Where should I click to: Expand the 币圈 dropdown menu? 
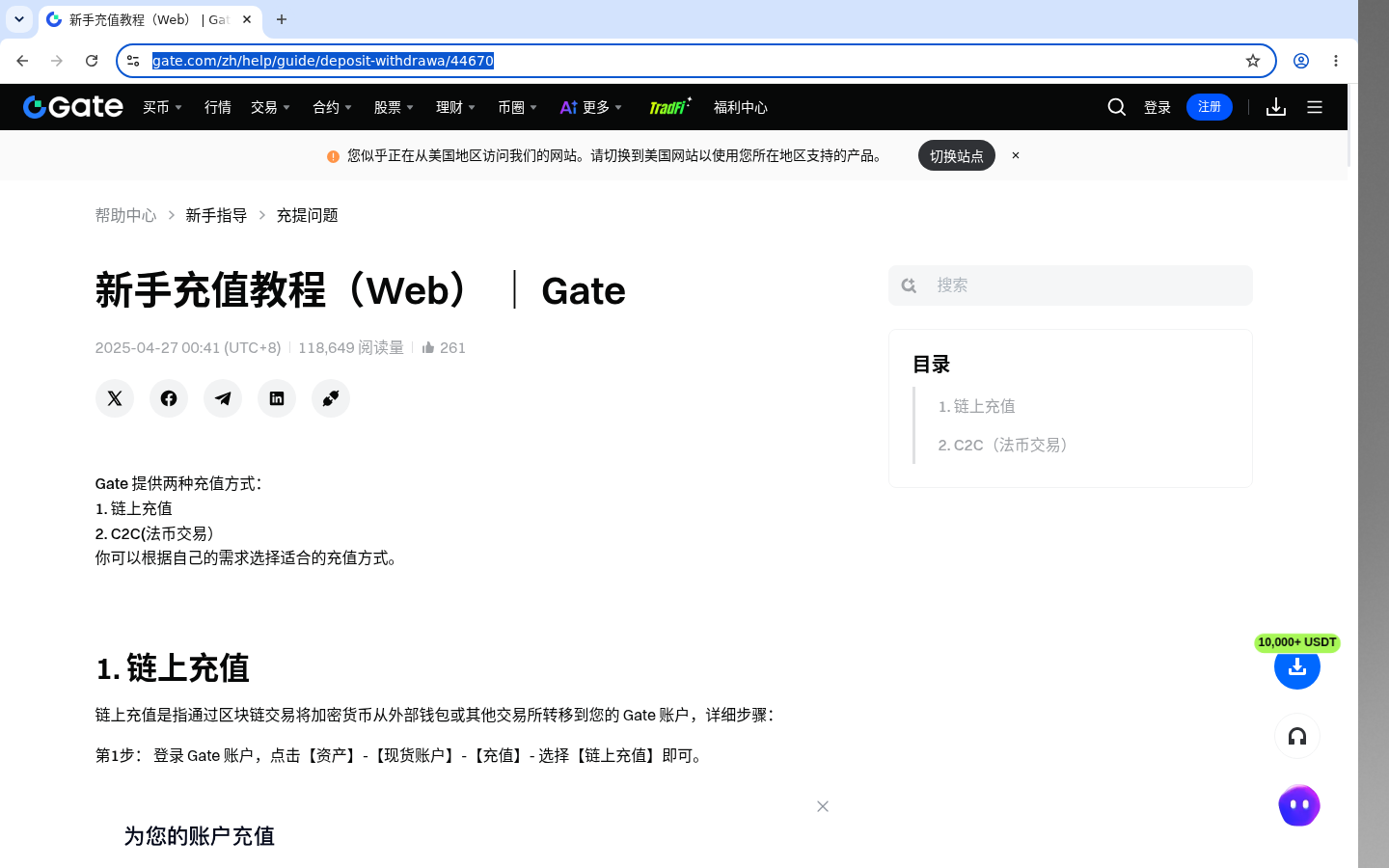point(518,107)
